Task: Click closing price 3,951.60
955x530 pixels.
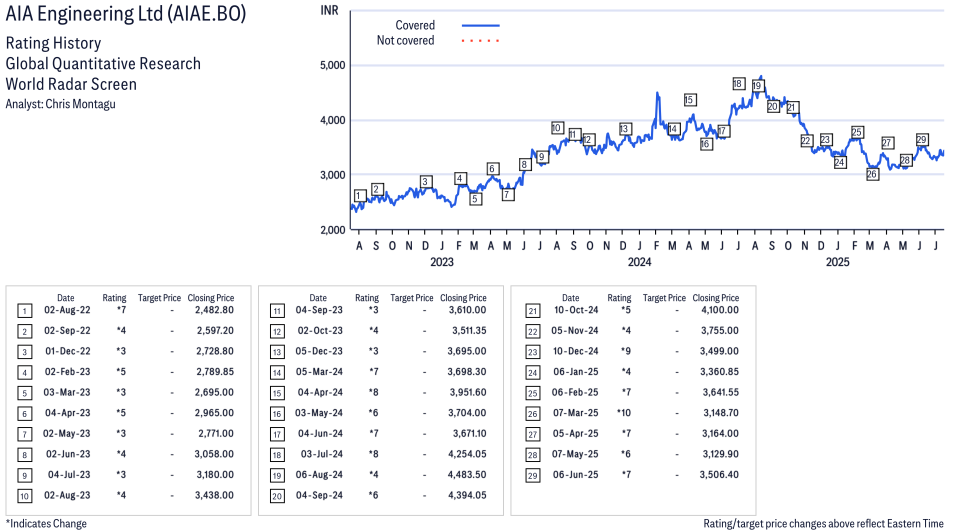Action: click(468, 392)
